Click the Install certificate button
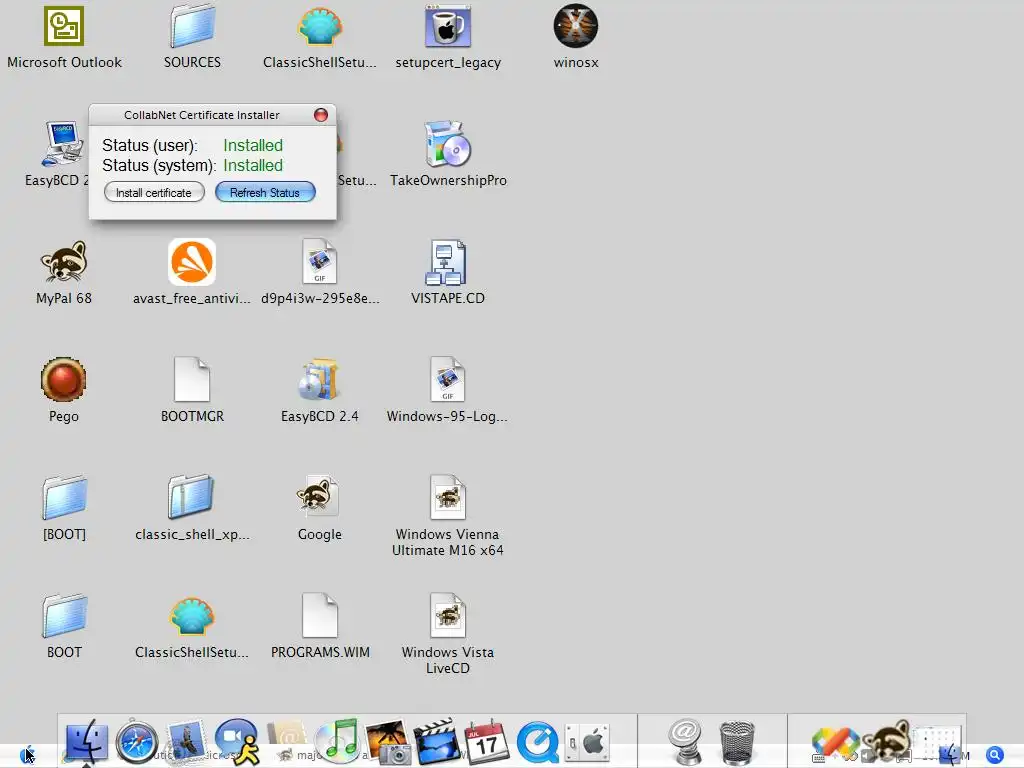 (154, 193)
